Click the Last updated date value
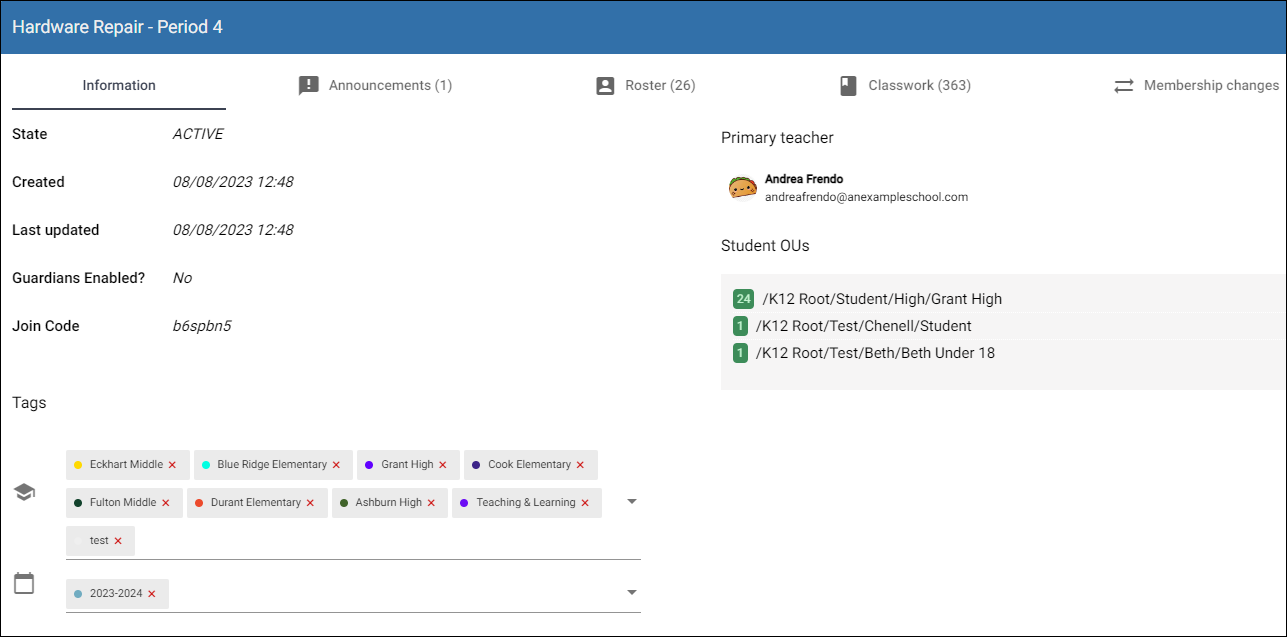 click(233, 230)
